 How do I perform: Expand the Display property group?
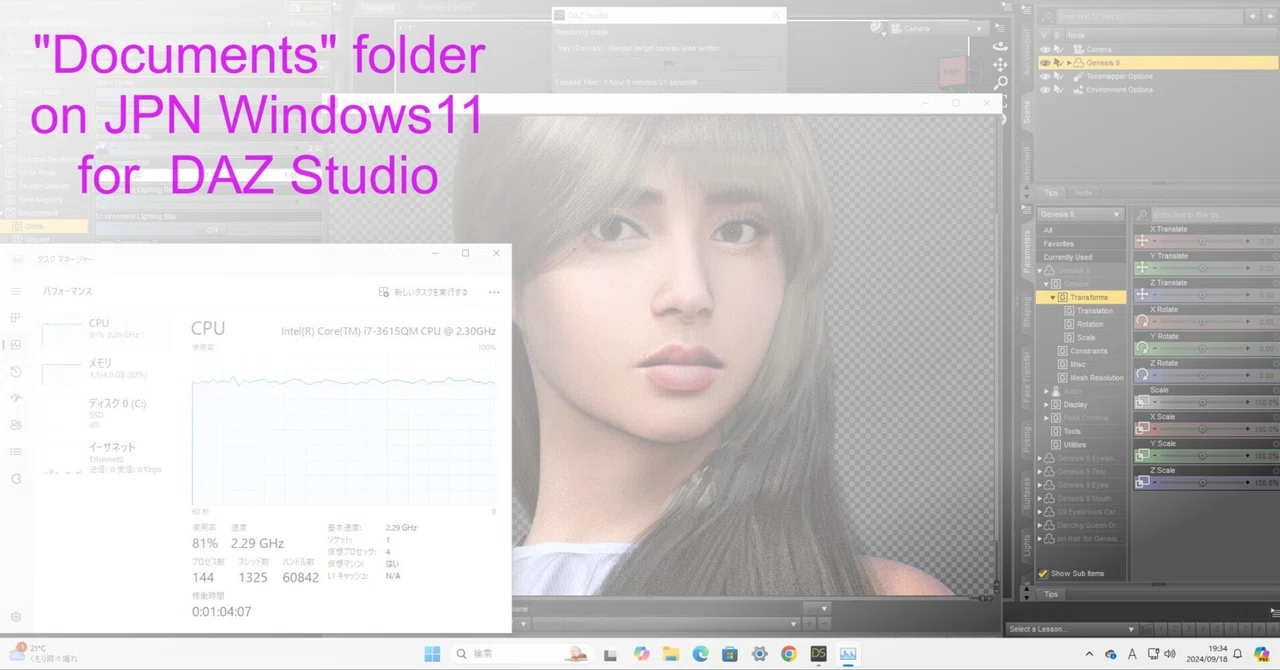(x=1046, y=404)
